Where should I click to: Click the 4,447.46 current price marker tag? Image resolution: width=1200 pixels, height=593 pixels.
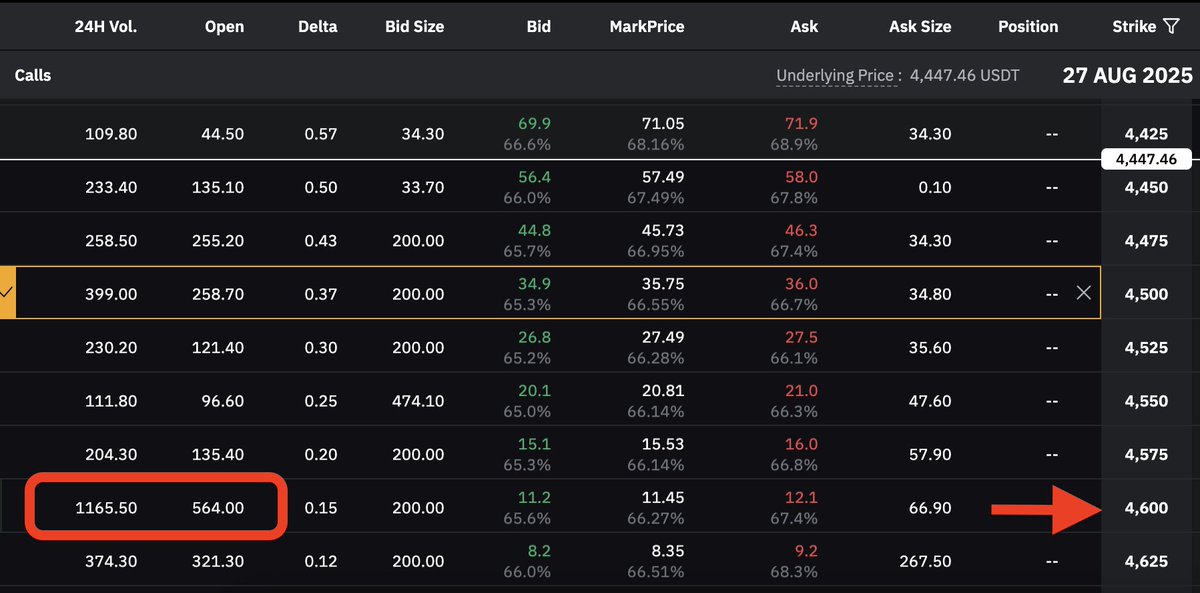[x=1146, y=159]
